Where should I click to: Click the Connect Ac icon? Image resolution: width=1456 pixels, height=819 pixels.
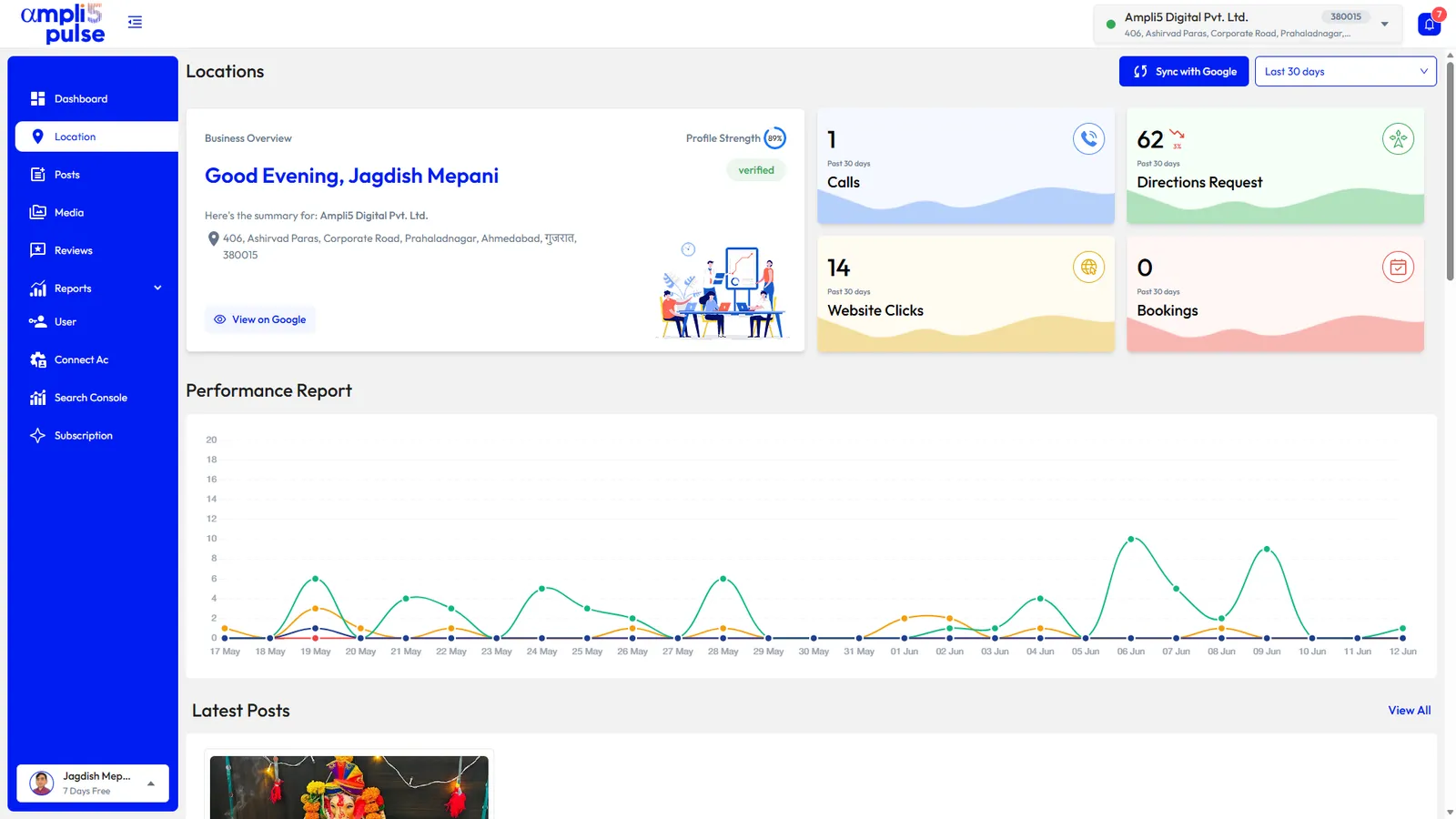click(37, 359)
